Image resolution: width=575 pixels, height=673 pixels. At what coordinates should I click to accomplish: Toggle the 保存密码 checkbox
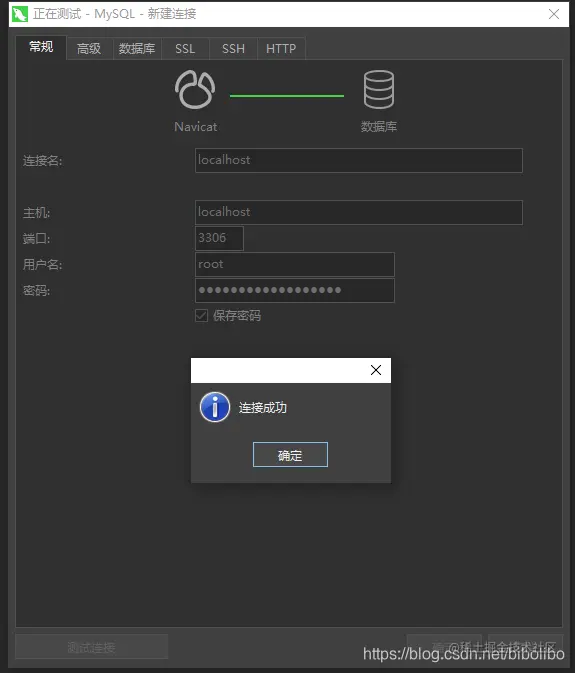[x=201, y=315]
